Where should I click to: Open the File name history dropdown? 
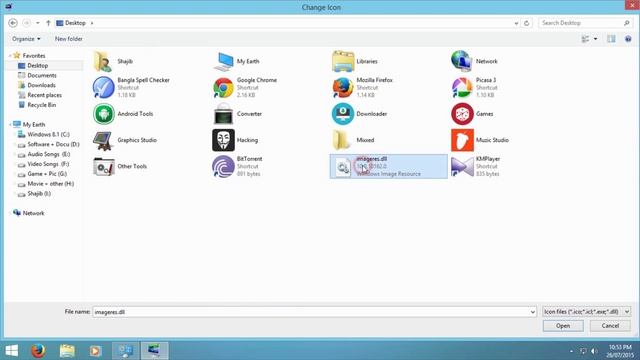point(533,312)
